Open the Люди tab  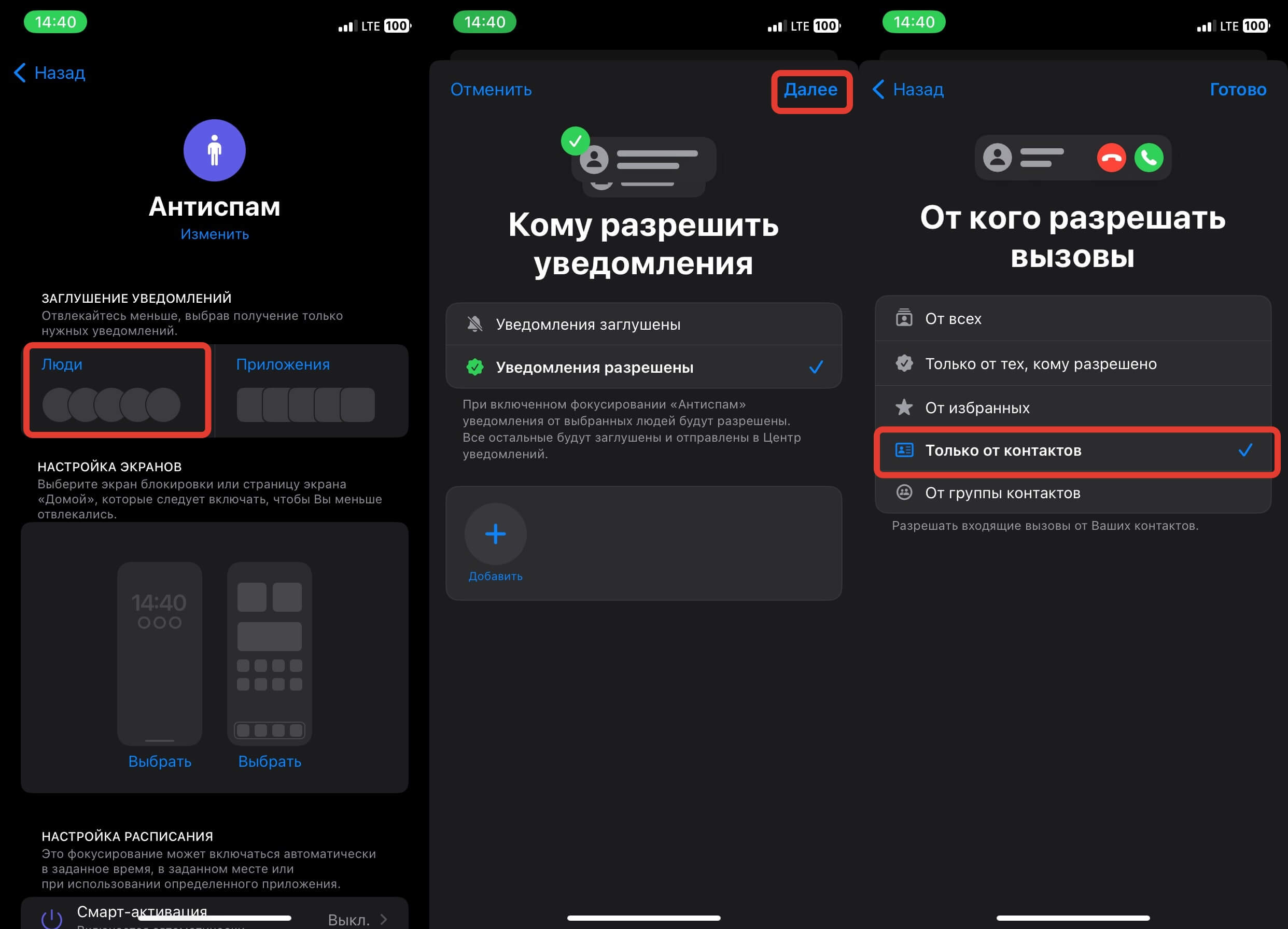point(118,391)
